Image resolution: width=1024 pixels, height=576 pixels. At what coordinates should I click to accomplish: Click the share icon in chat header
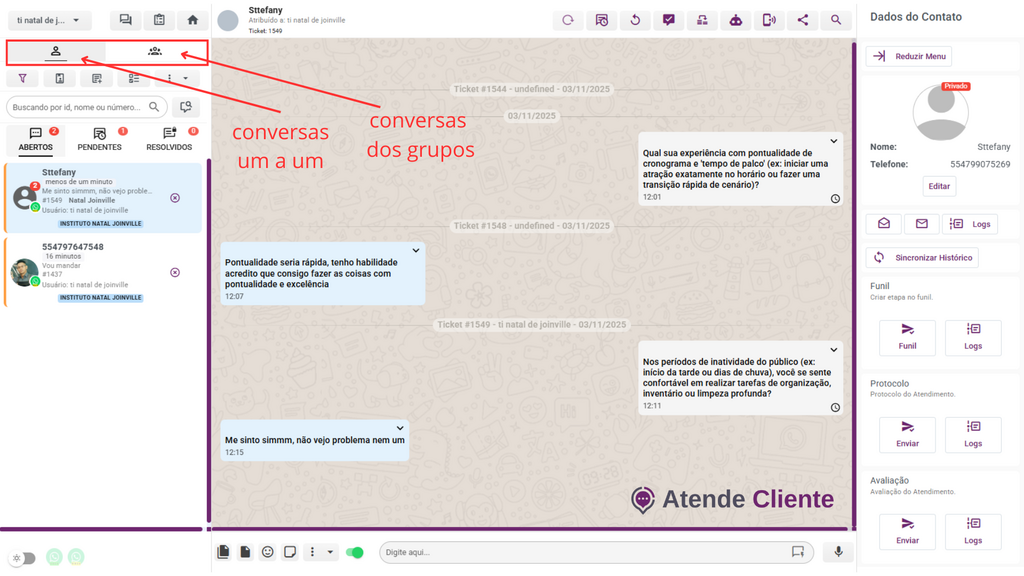tap(802, 20)
